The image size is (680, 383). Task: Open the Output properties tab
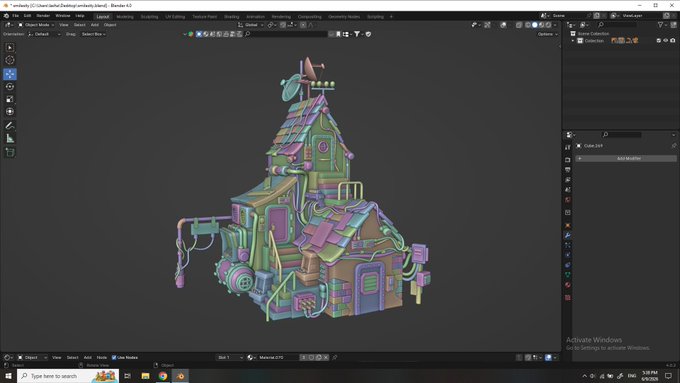coord(568,170)
